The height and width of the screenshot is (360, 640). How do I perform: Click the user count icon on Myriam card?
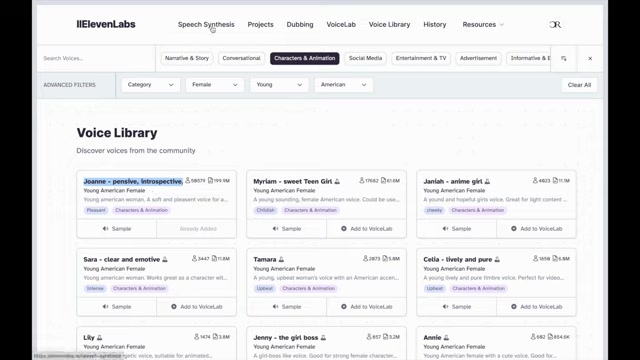362,180
